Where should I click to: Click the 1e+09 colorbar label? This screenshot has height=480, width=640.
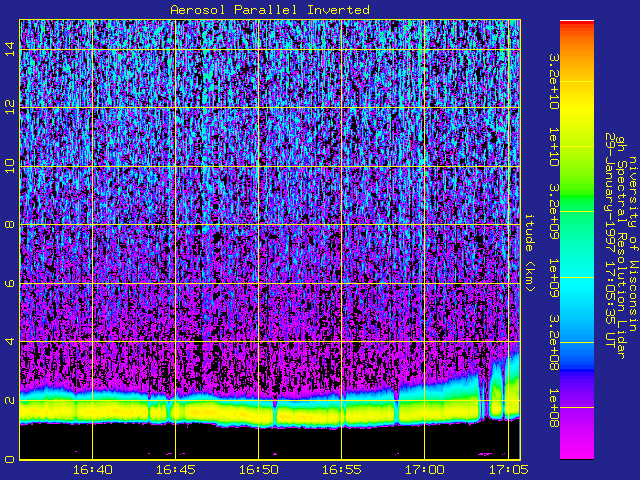[554, 277]
